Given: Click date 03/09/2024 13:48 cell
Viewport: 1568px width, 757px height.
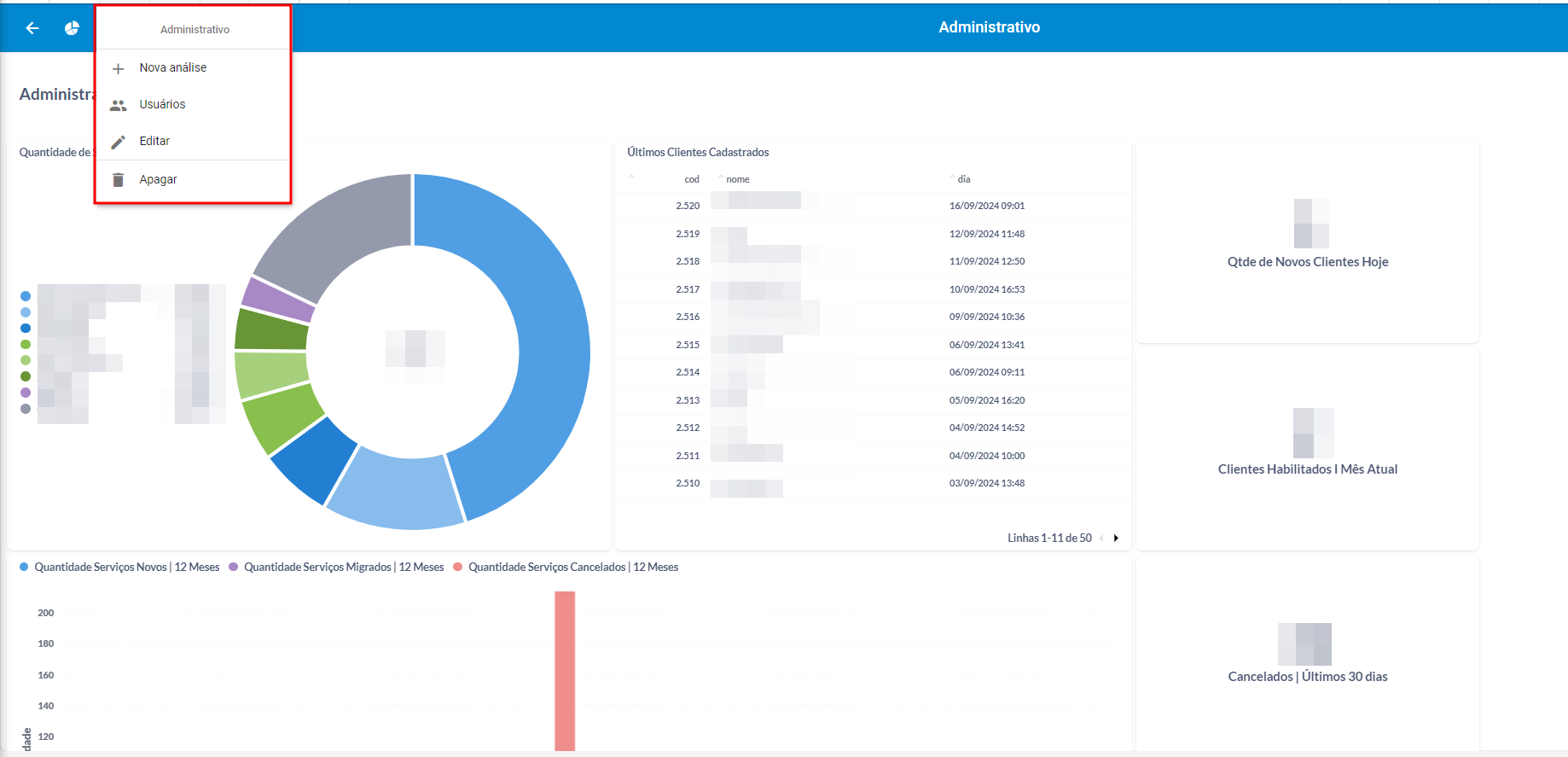Looking at the screenshot, I should (987, 483).
